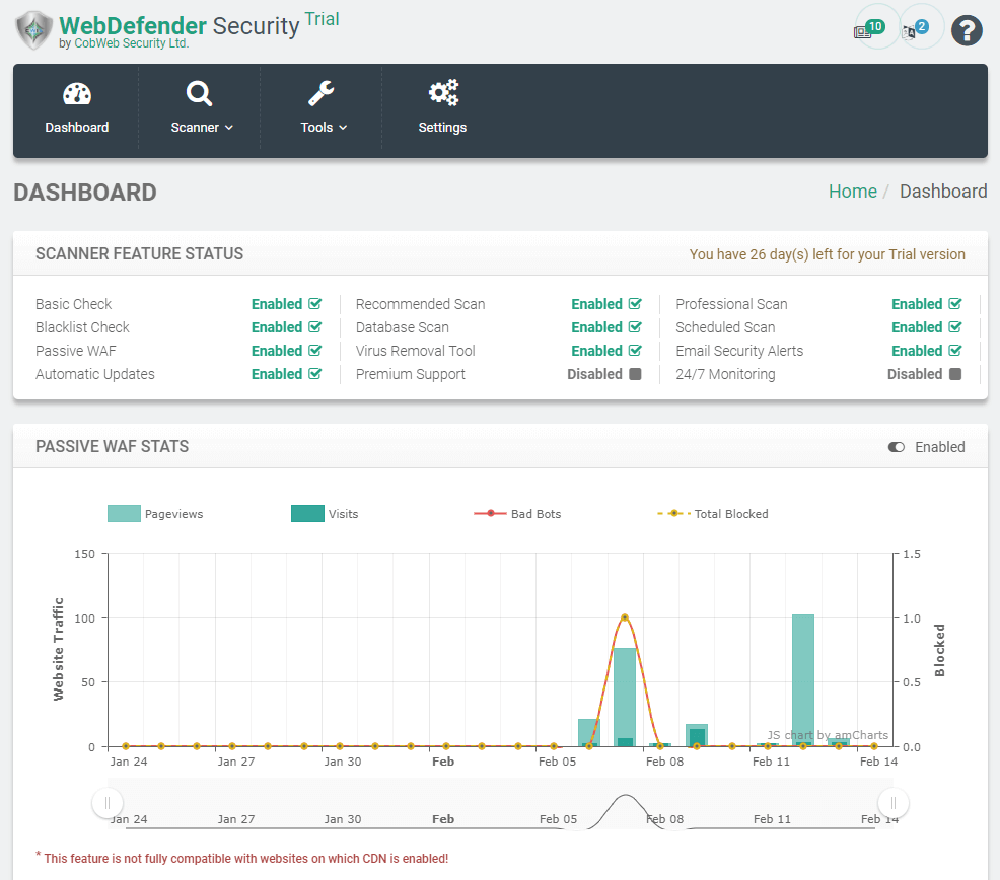
Task: Click the Professional Scan enabled checkmark
Action: point(955,304)
